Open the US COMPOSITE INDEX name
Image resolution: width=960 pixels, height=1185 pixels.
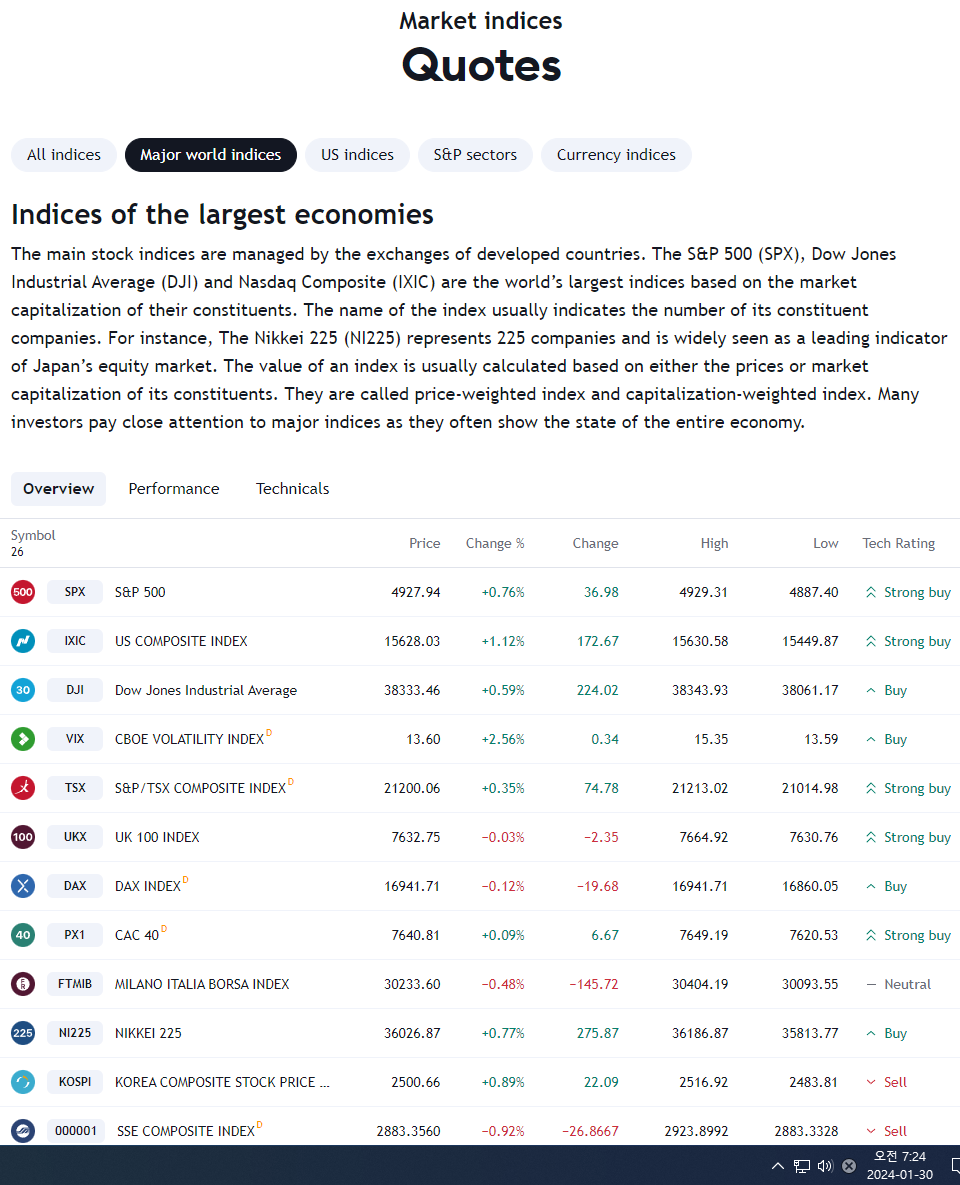pyautogui.click(x=181, y=642)
